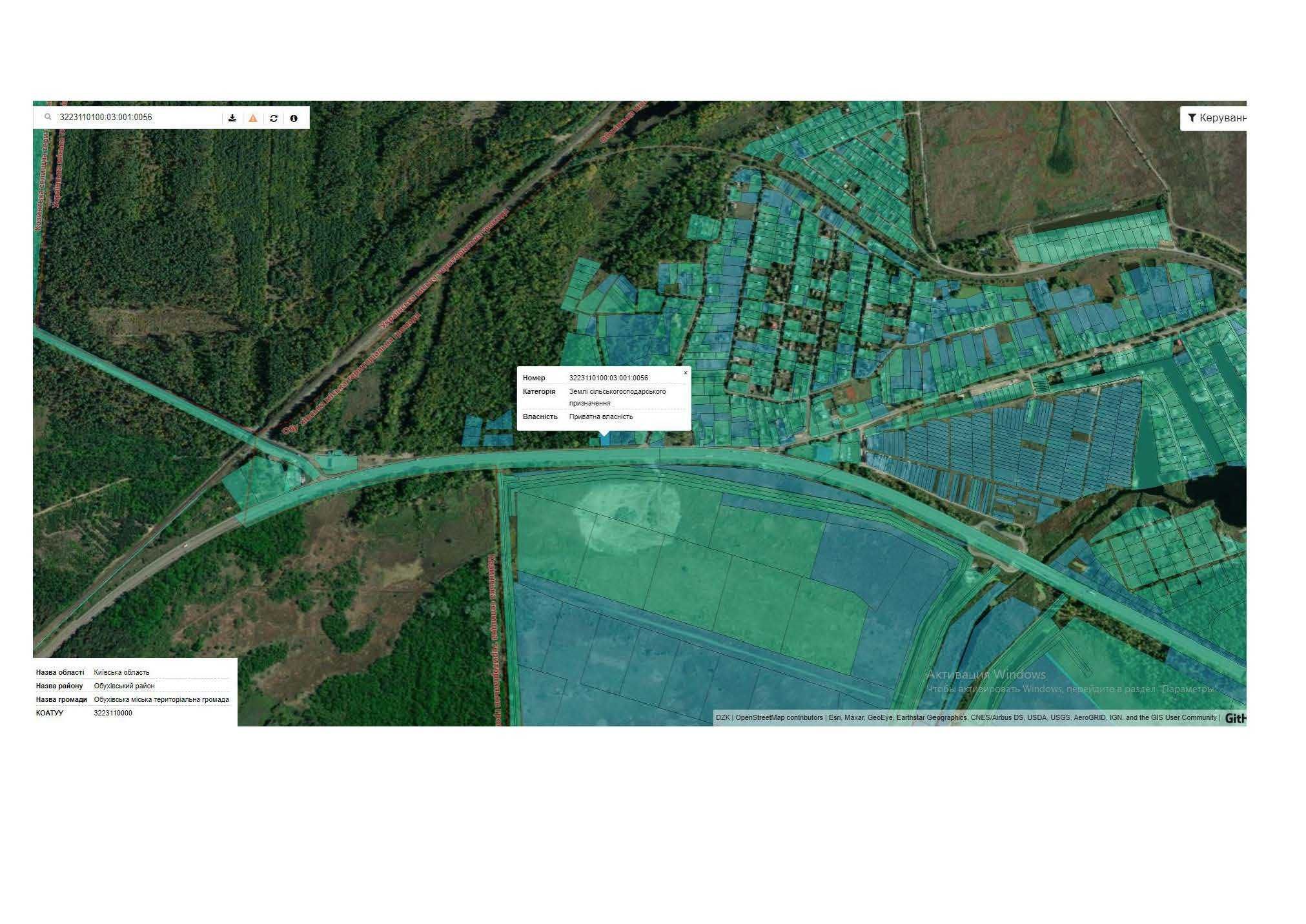Click parcel number 3223110100:03:001:0056 in popup
The height and width of the screenshot is (924, 1306).
[x=609, y=378]
